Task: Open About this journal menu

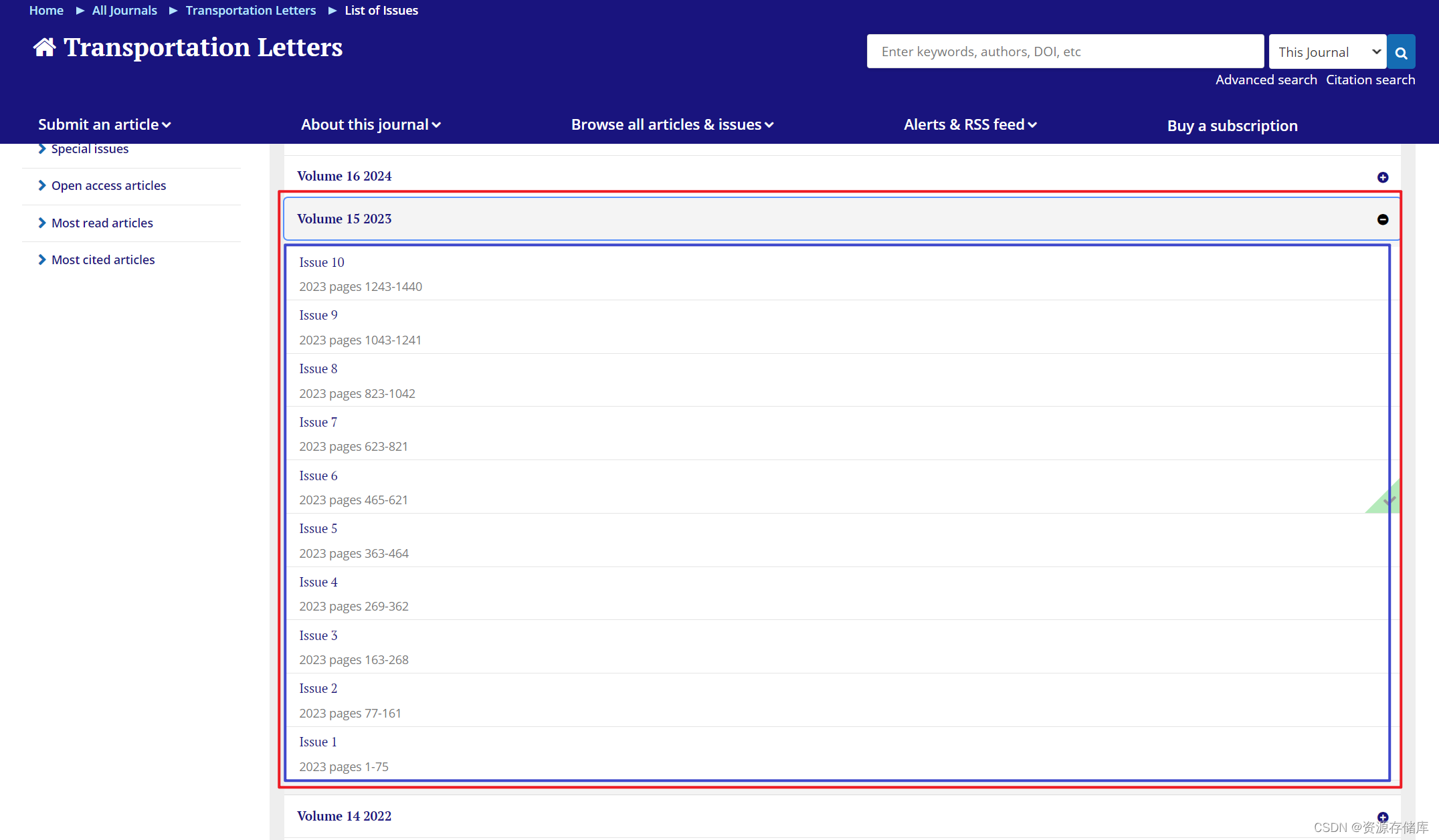Action: 371,125
